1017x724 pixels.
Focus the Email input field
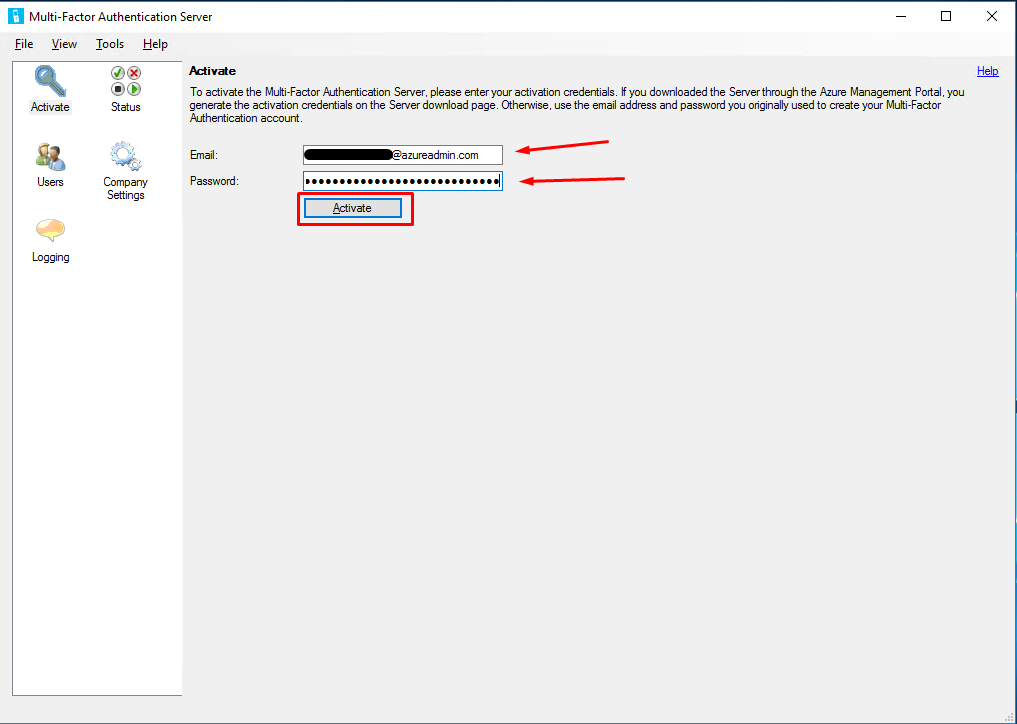[403, 155]
